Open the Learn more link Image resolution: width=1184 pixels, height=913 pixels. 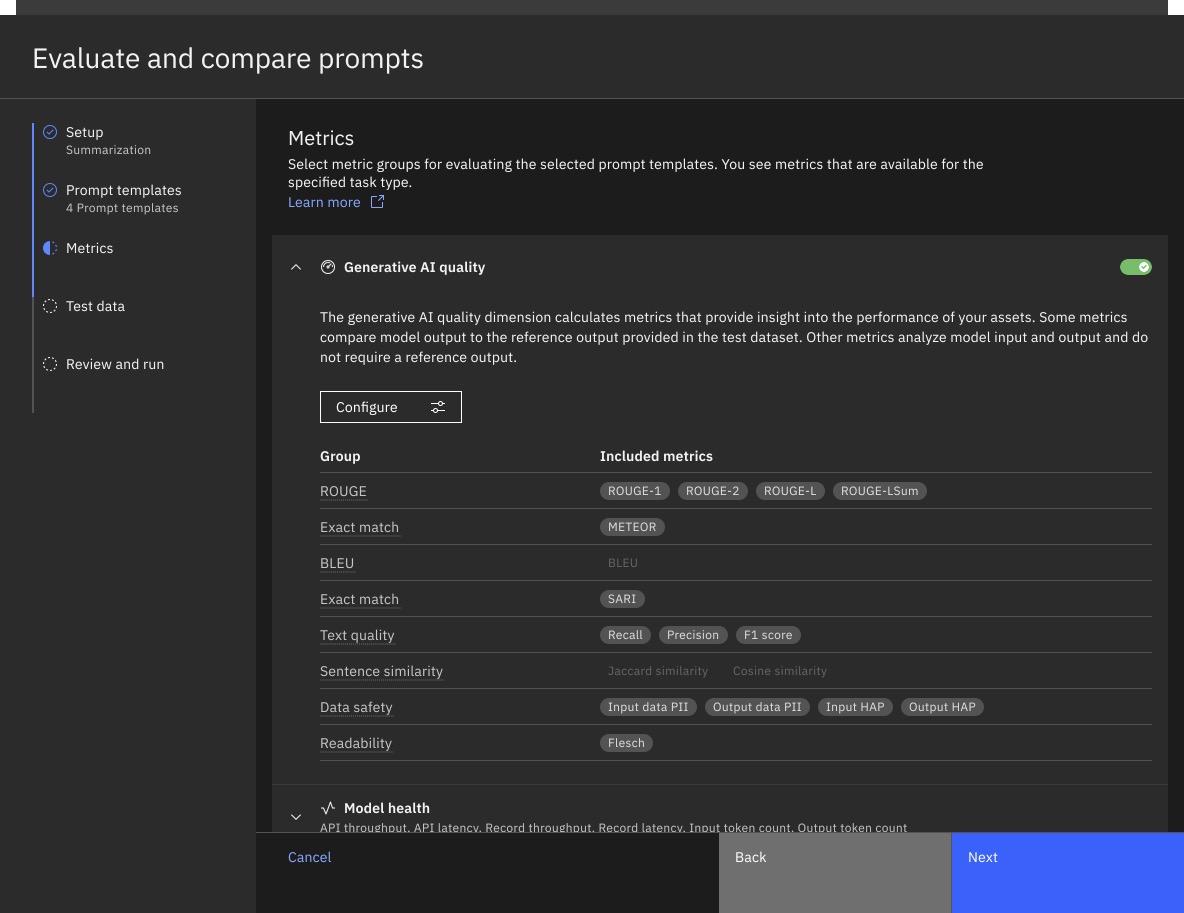pyautogui.click(x=324, y=202)
